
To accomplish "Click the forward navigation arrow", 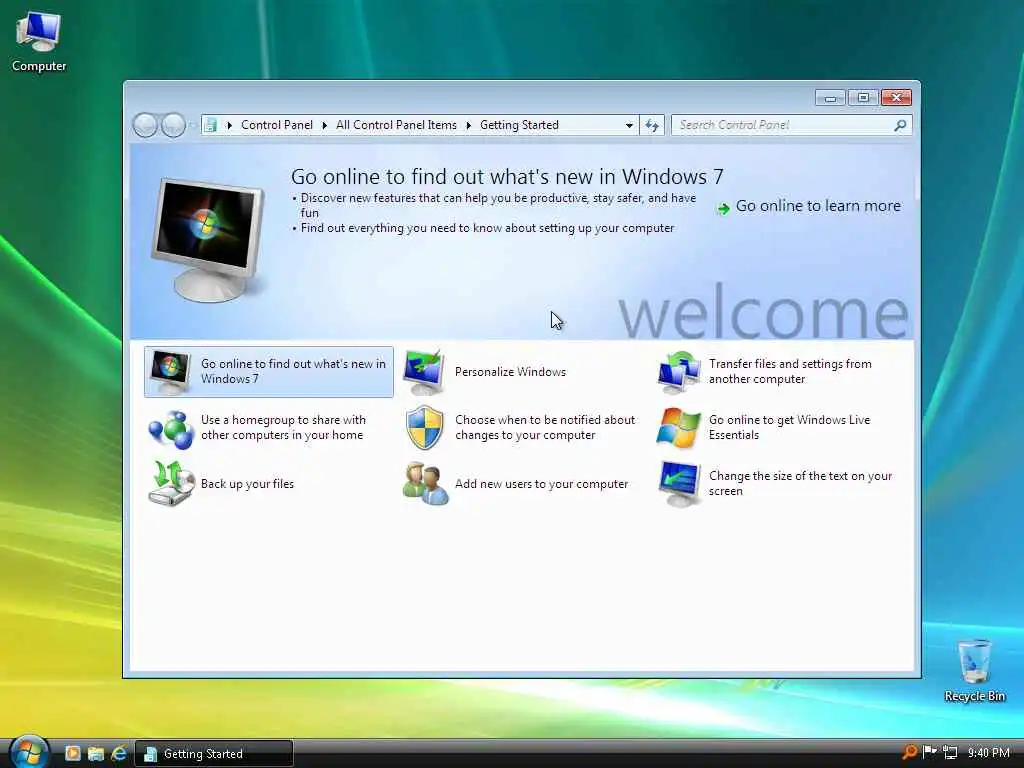I will 173,125.
